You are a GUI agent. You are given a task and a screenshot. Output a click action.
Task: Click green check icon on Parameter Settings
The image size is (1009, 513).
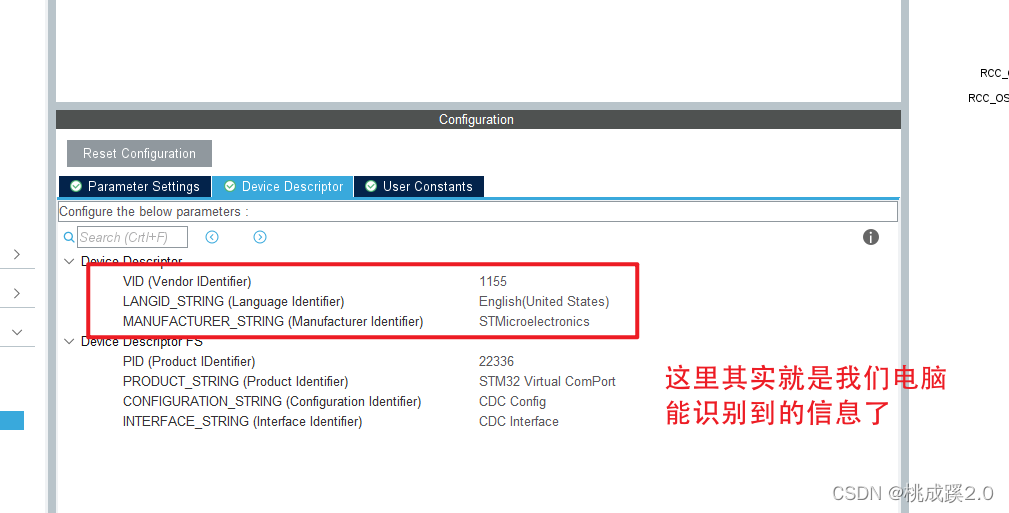[x=76, y=186]
